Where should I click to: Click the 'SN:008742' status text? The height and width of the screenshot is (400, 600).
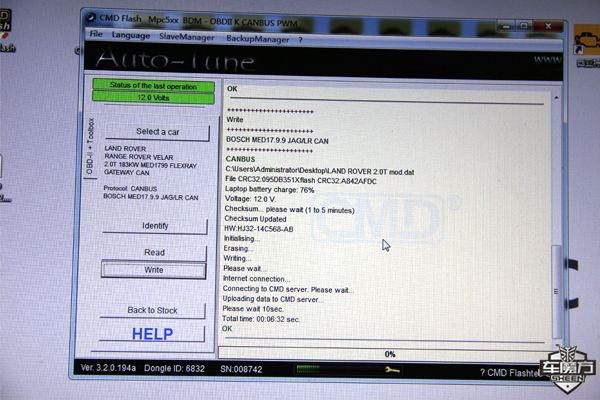[241, 369]
